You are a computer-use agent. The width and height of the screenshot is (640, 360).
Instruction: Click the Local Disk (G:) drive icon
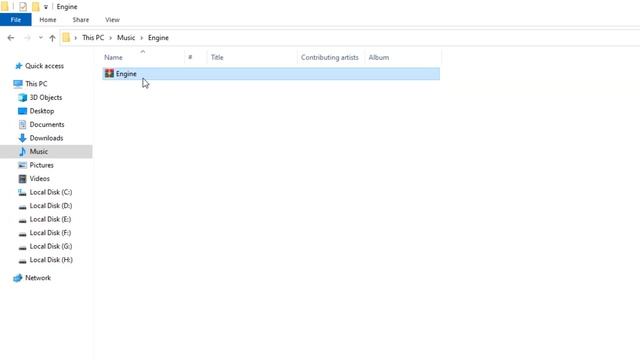[22, 247]
